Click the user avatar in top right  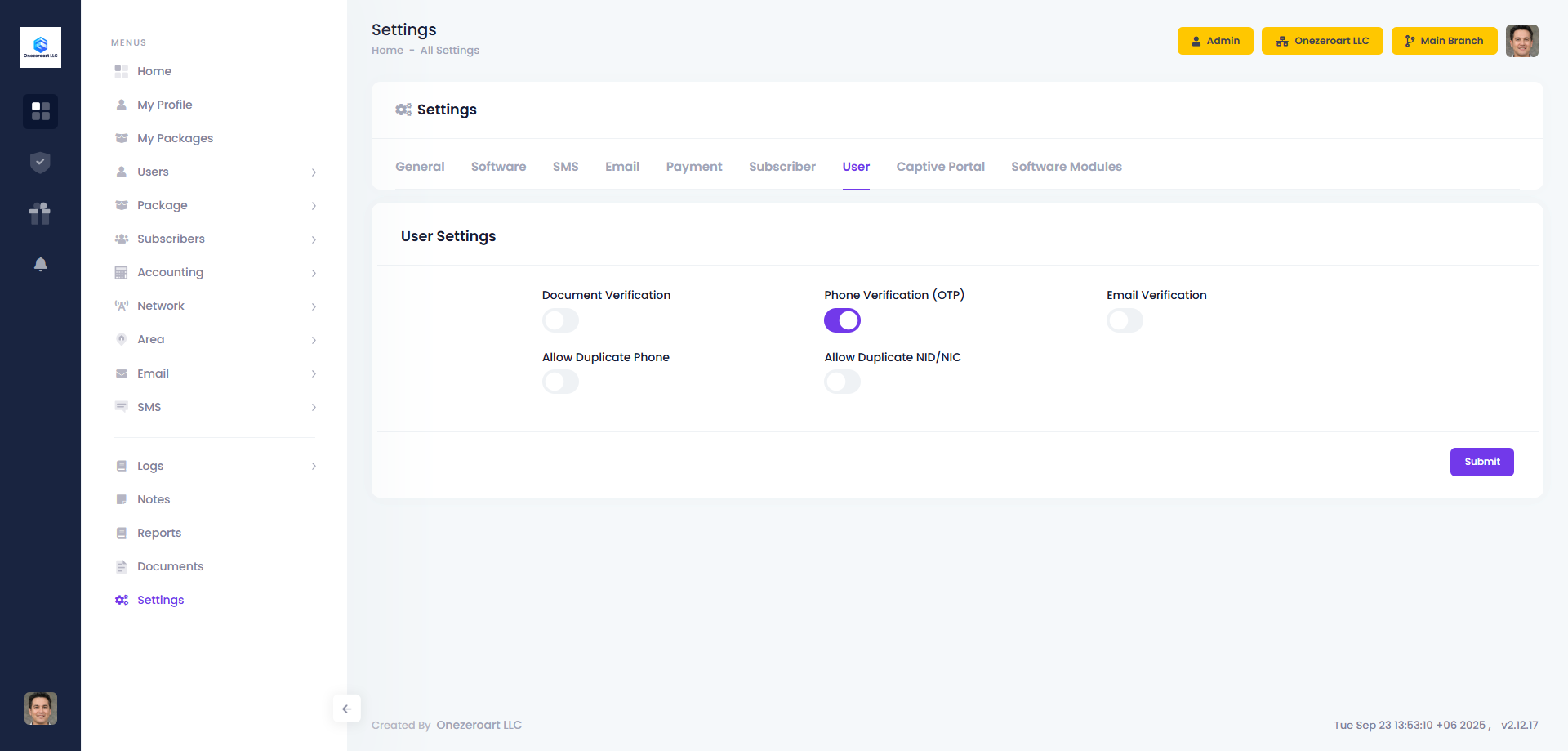(1521, 41)
